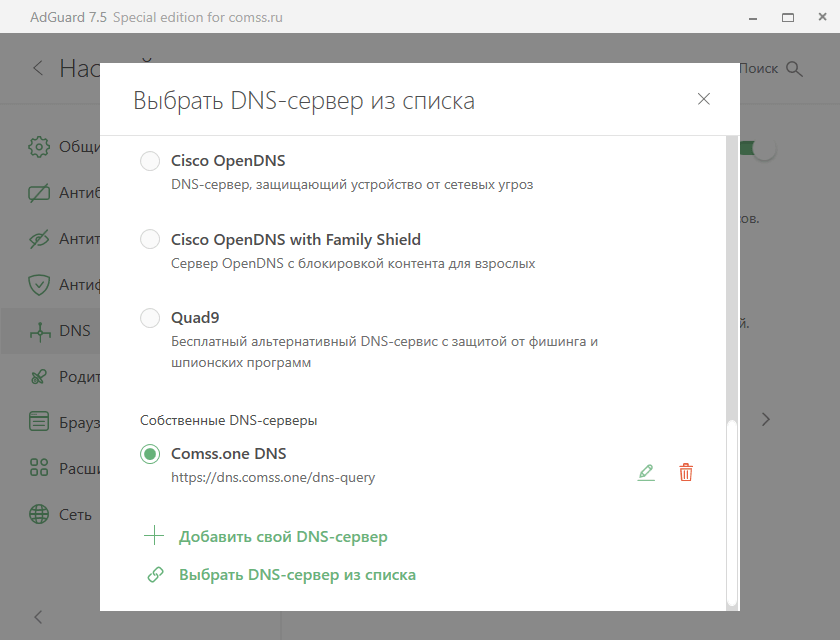Click the "Добавить свой DNS-сервер" link
The width and height of the screenshot is (840, 640).
[x=283, y=537]
